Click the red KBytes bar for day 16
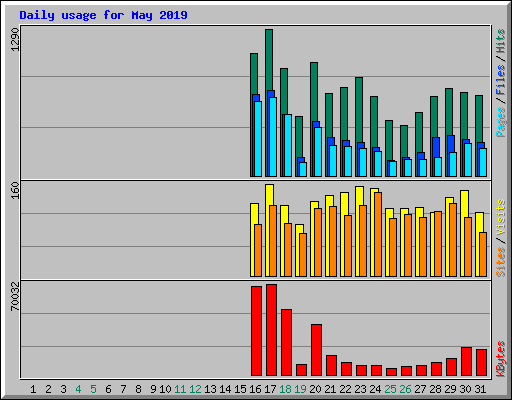 pos(256,331)
